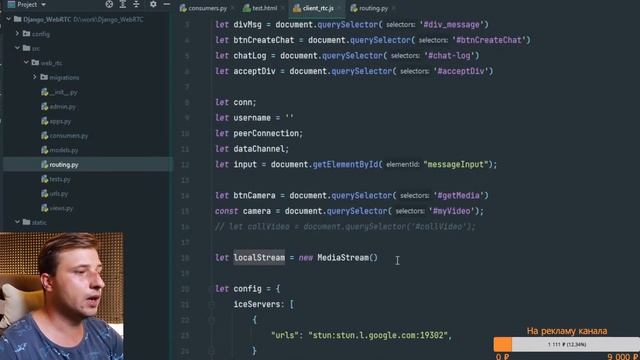640x360 pixels.
Task: Open apps.py in project tree
Action: tap(56, 121)
